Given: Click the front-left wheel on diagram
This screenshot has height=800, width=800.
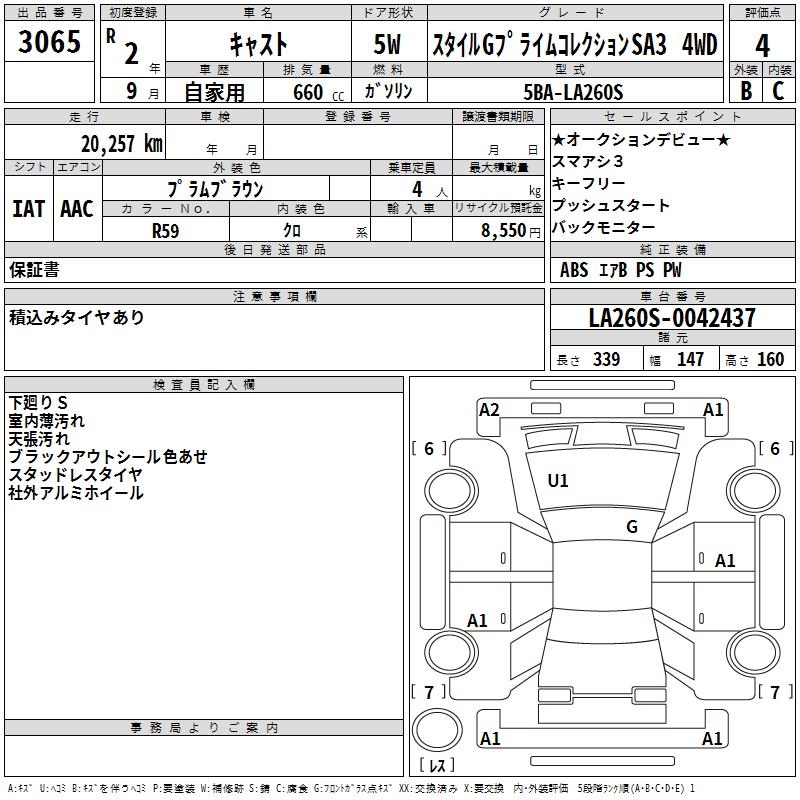Looking at the screenshot, I should tap(451, 491).
